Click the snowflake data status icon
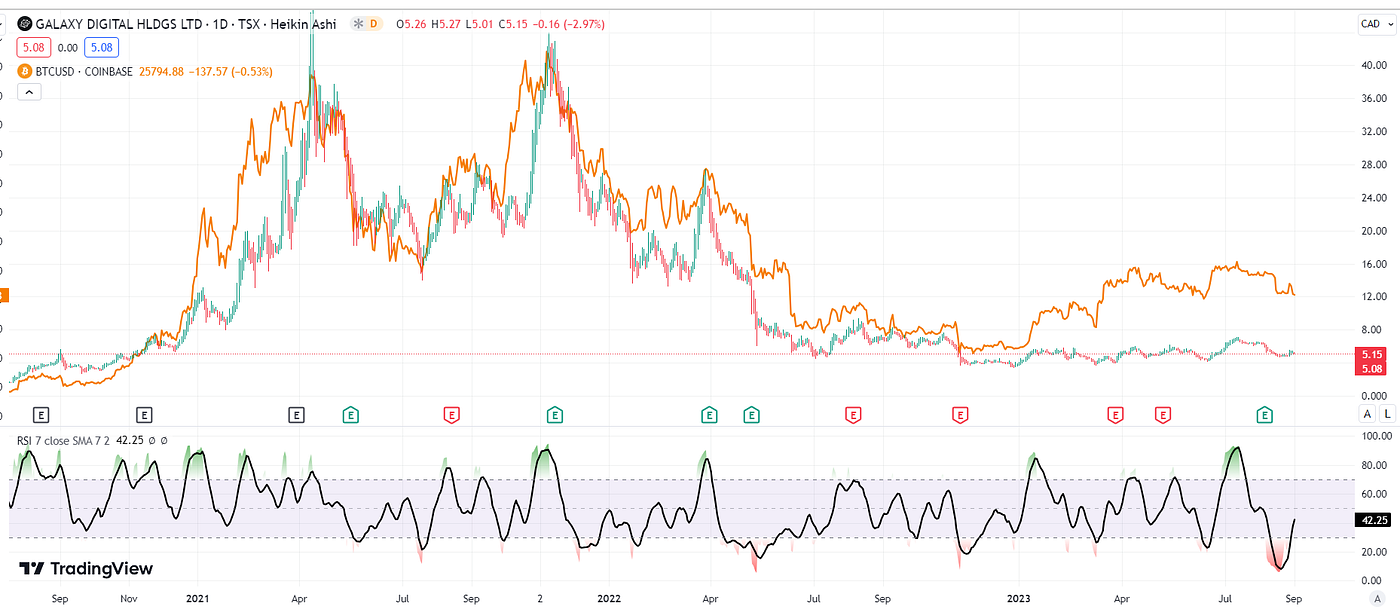1400x607 pixels. point(358,23)
